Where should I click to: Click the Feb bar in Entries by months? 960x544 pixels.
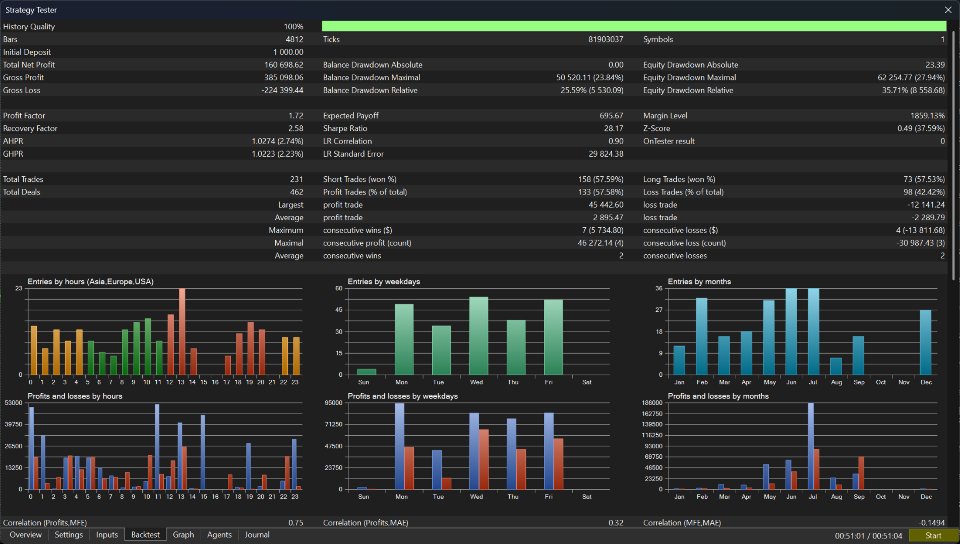[x=702, y=336]
